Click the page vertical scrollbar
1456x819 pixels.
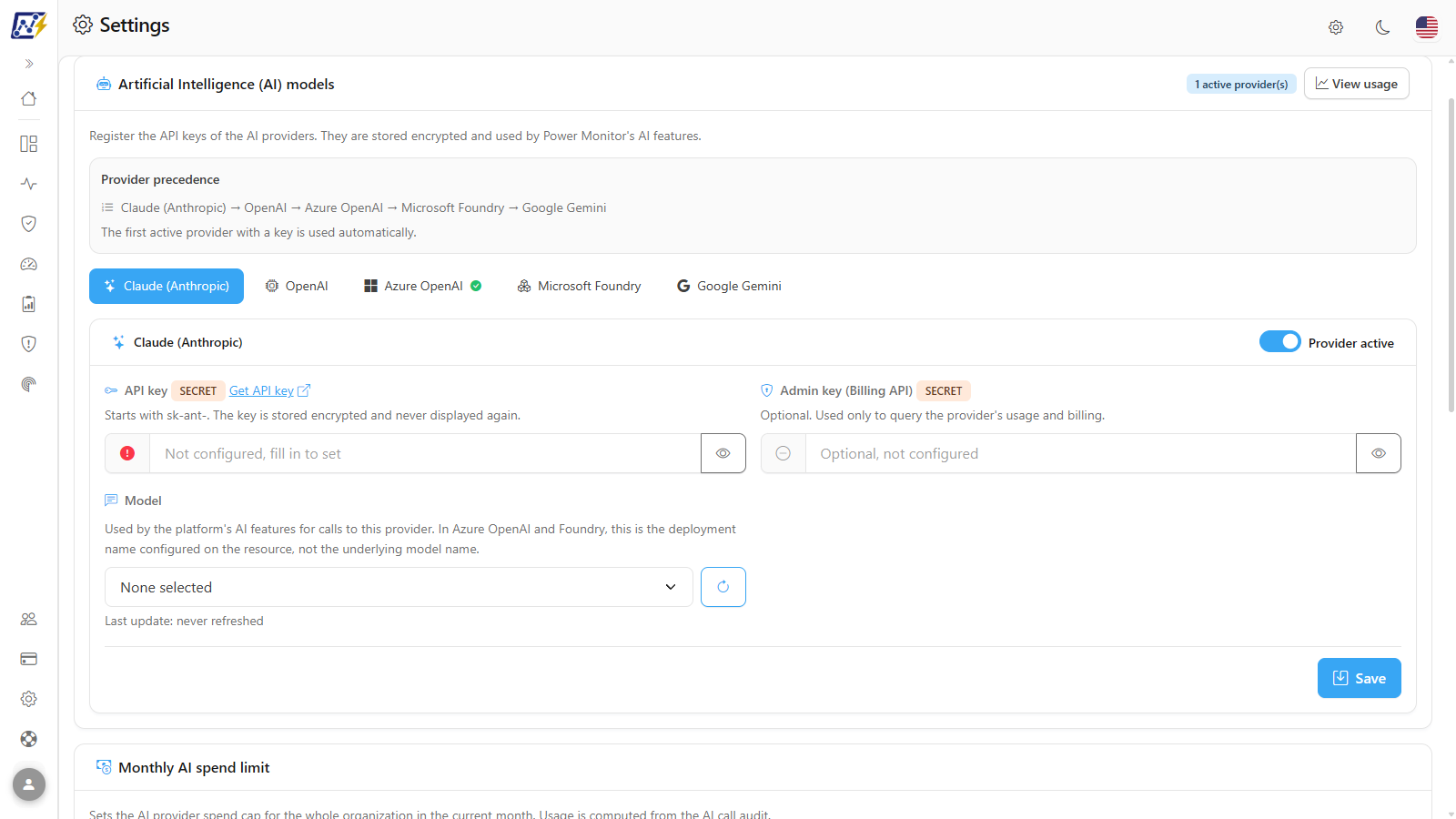pos(1451,255)
